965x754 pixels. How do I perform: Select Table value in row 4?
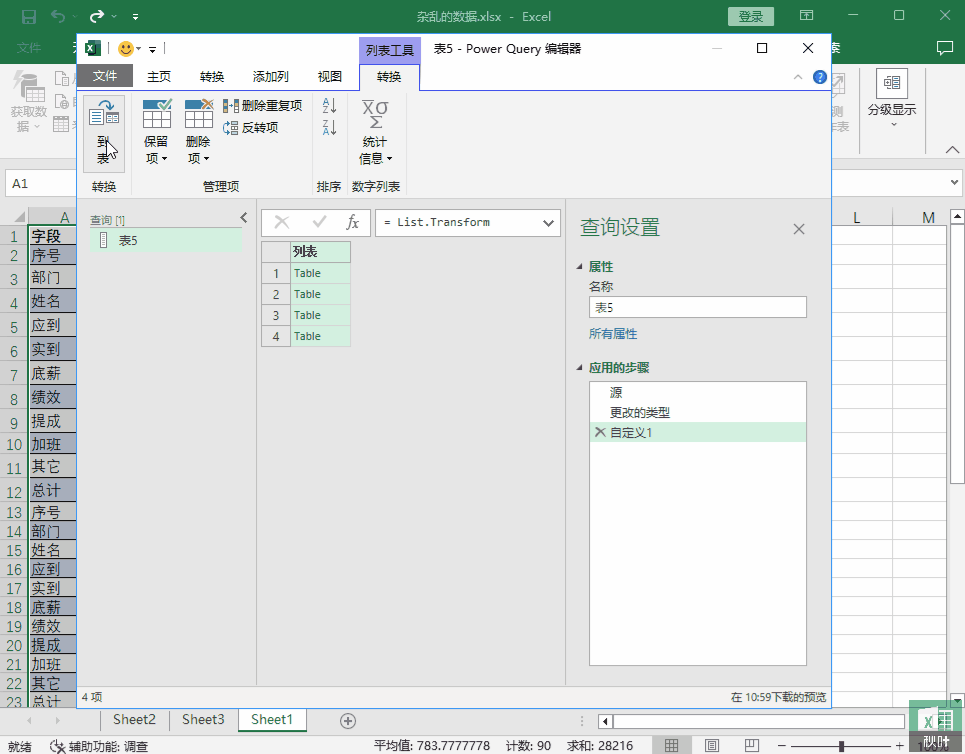coord(321,336)
